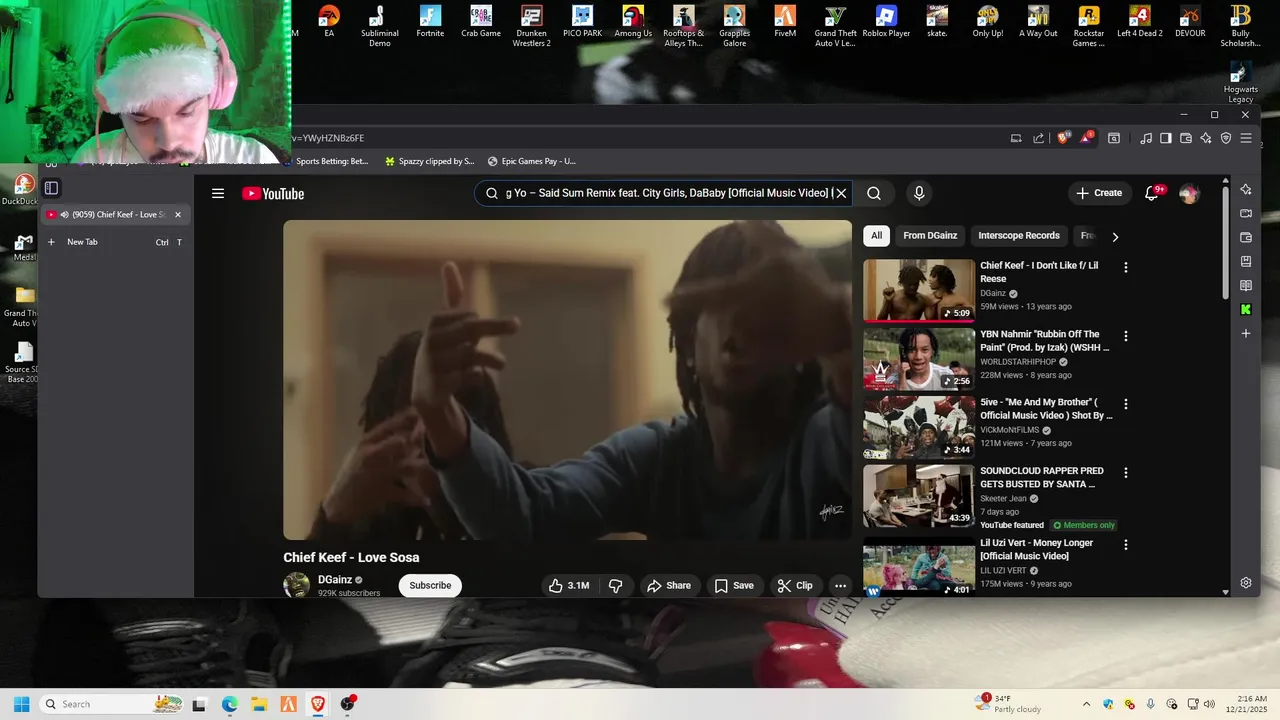
Task: Open Brave VPN shield icon
Action: (x=1226, y=138)
